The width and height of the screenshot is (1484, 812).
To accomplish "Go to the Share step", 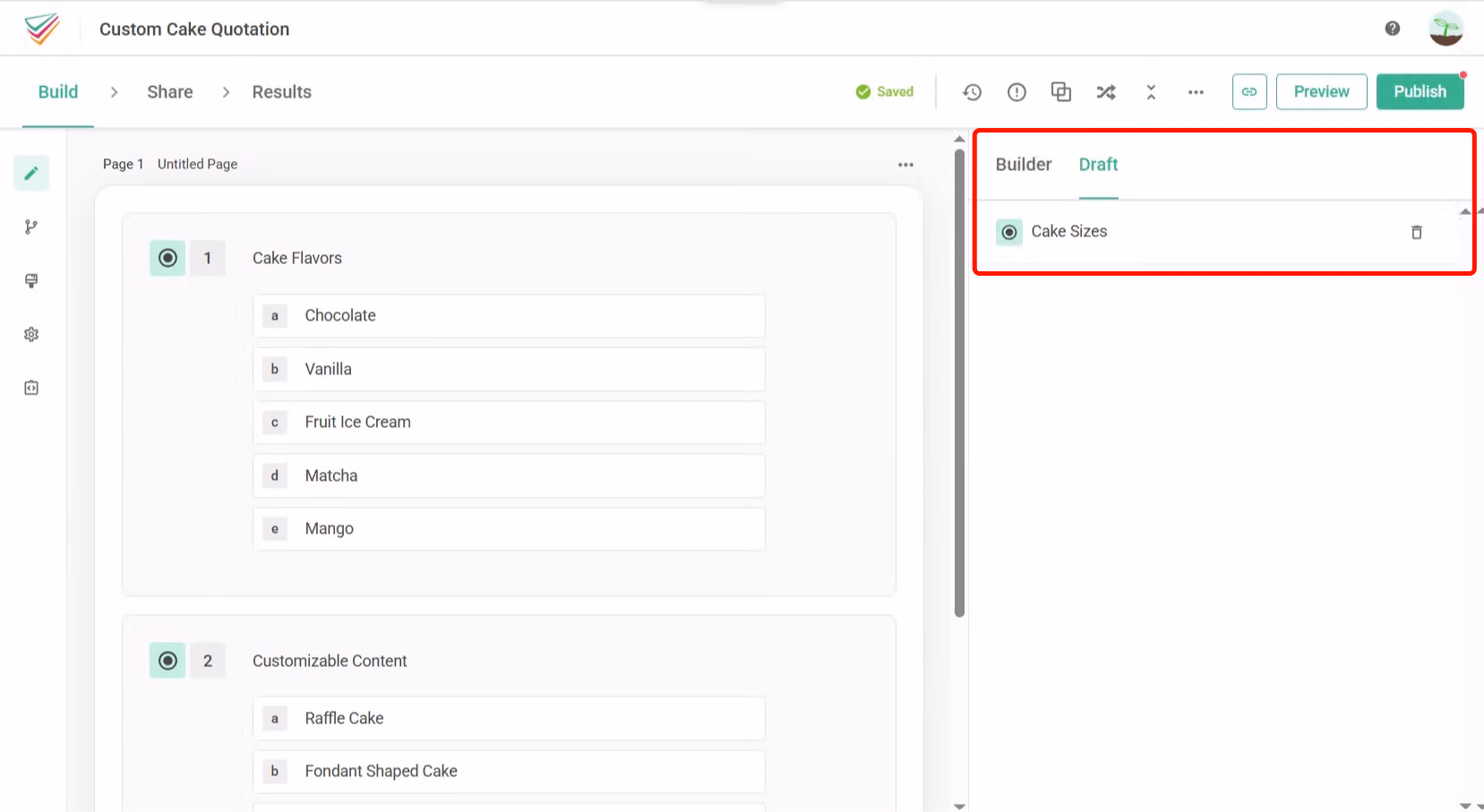I will pos(170,92).
